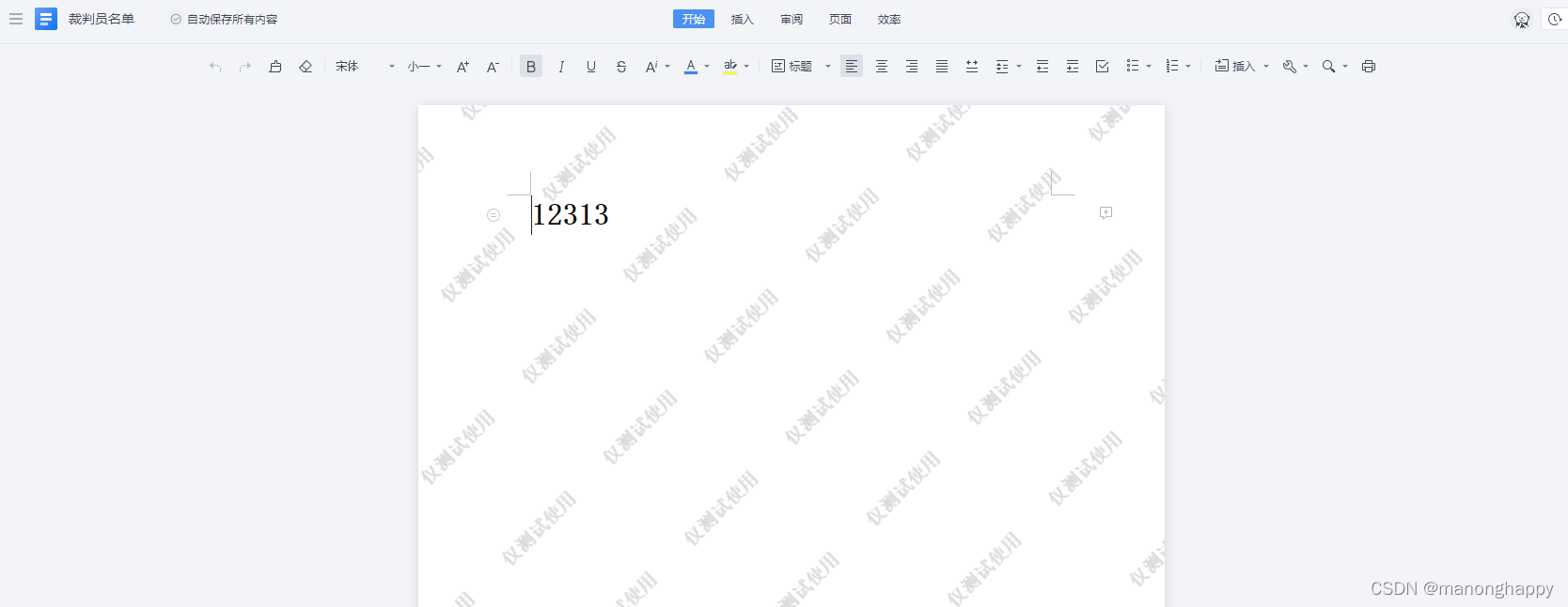Expand search options dropdown arrow
The image size is (1568, 607).
[1345, 67]
